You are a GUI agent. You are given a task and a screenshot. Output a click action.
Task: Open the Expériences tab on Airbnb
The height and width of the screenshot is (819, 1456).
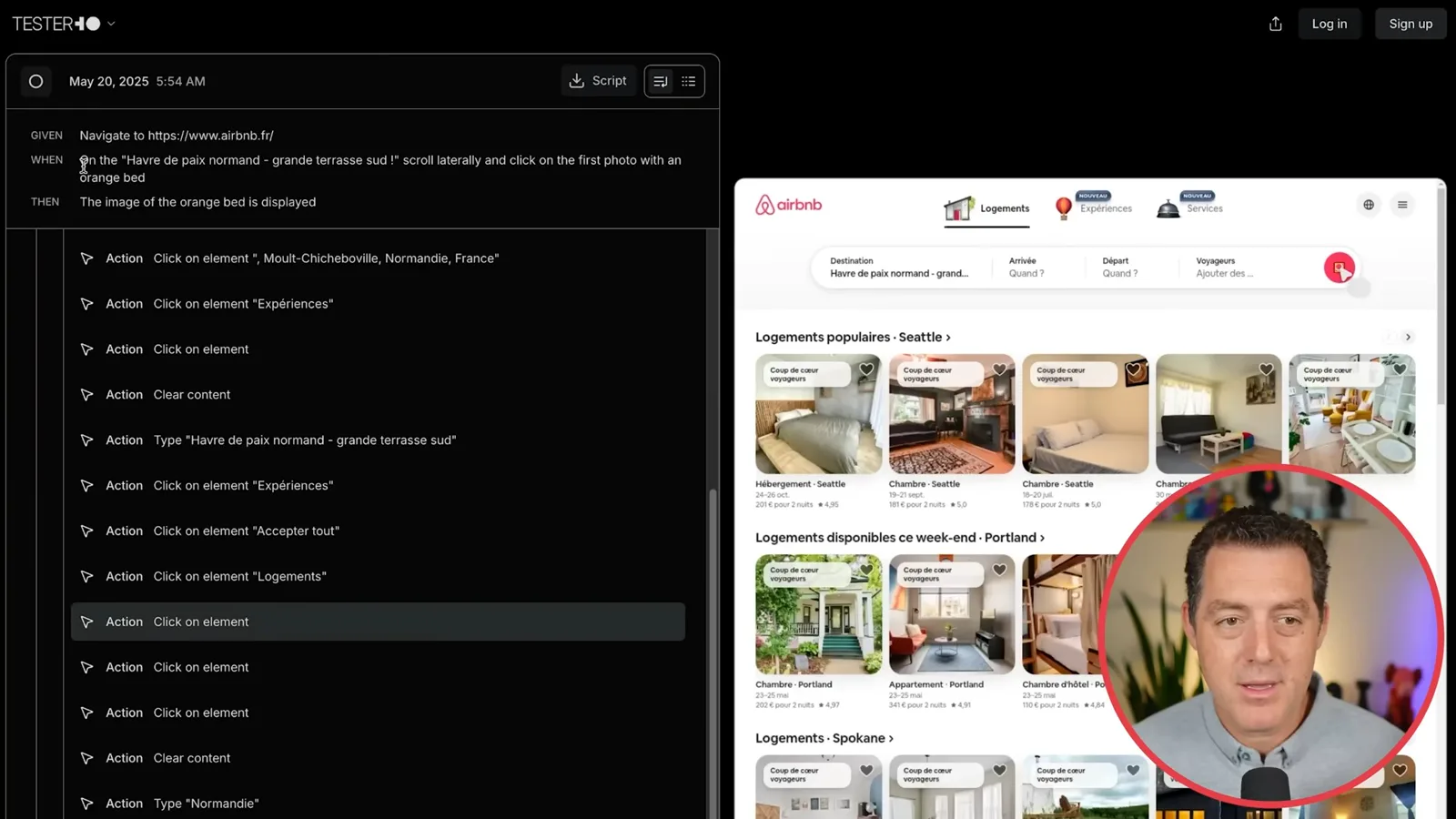point(1093,207)
